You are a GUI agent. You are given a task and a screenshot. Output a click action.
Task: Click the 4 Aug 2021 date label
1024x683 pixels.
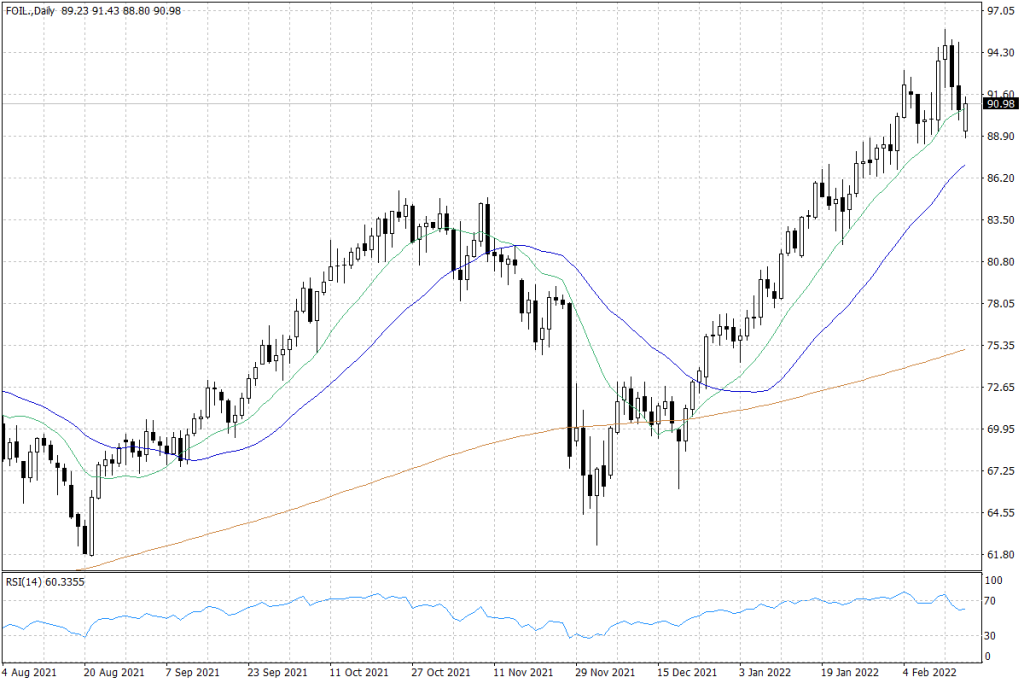[x=28, y=673]
